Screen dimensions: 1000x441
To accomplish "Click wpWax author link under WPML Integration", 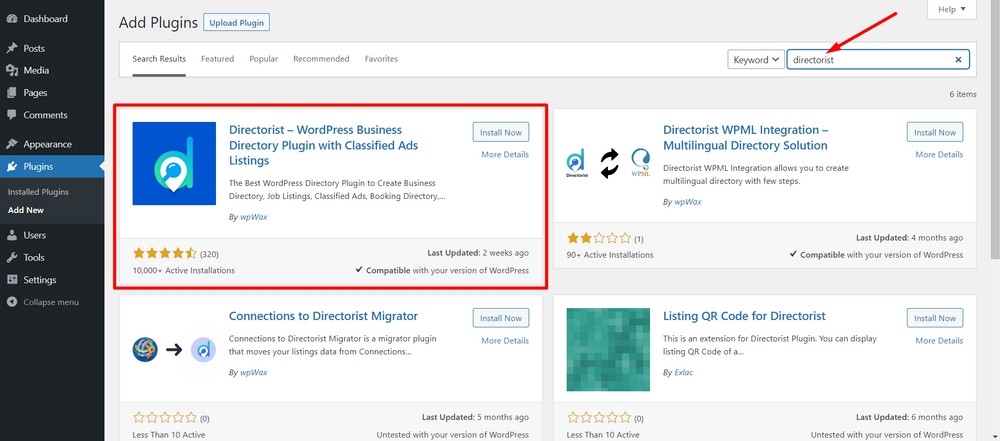I will (688, 202).
